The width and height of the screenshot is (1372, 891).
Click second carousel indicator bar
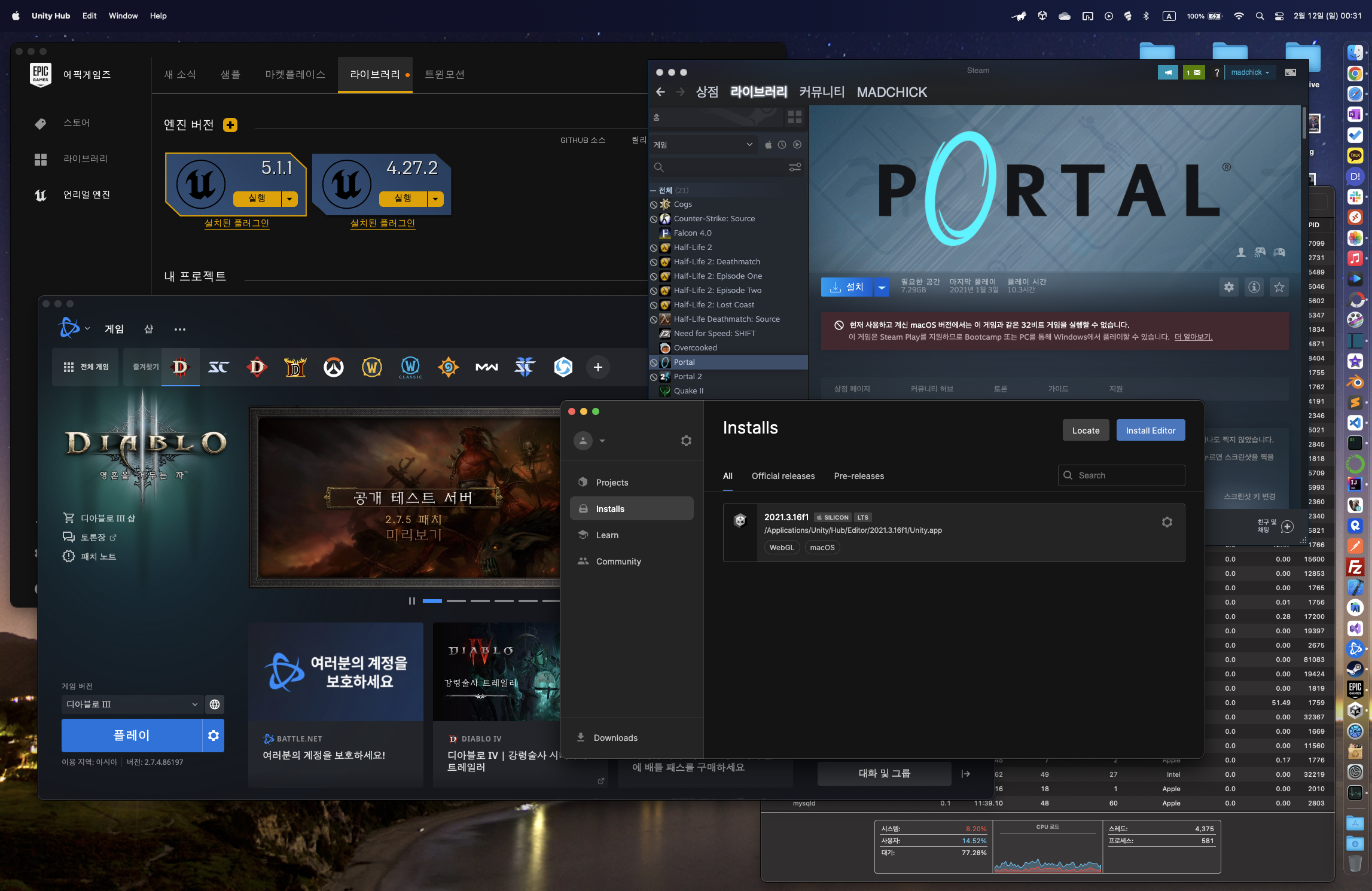click(456, 601)
